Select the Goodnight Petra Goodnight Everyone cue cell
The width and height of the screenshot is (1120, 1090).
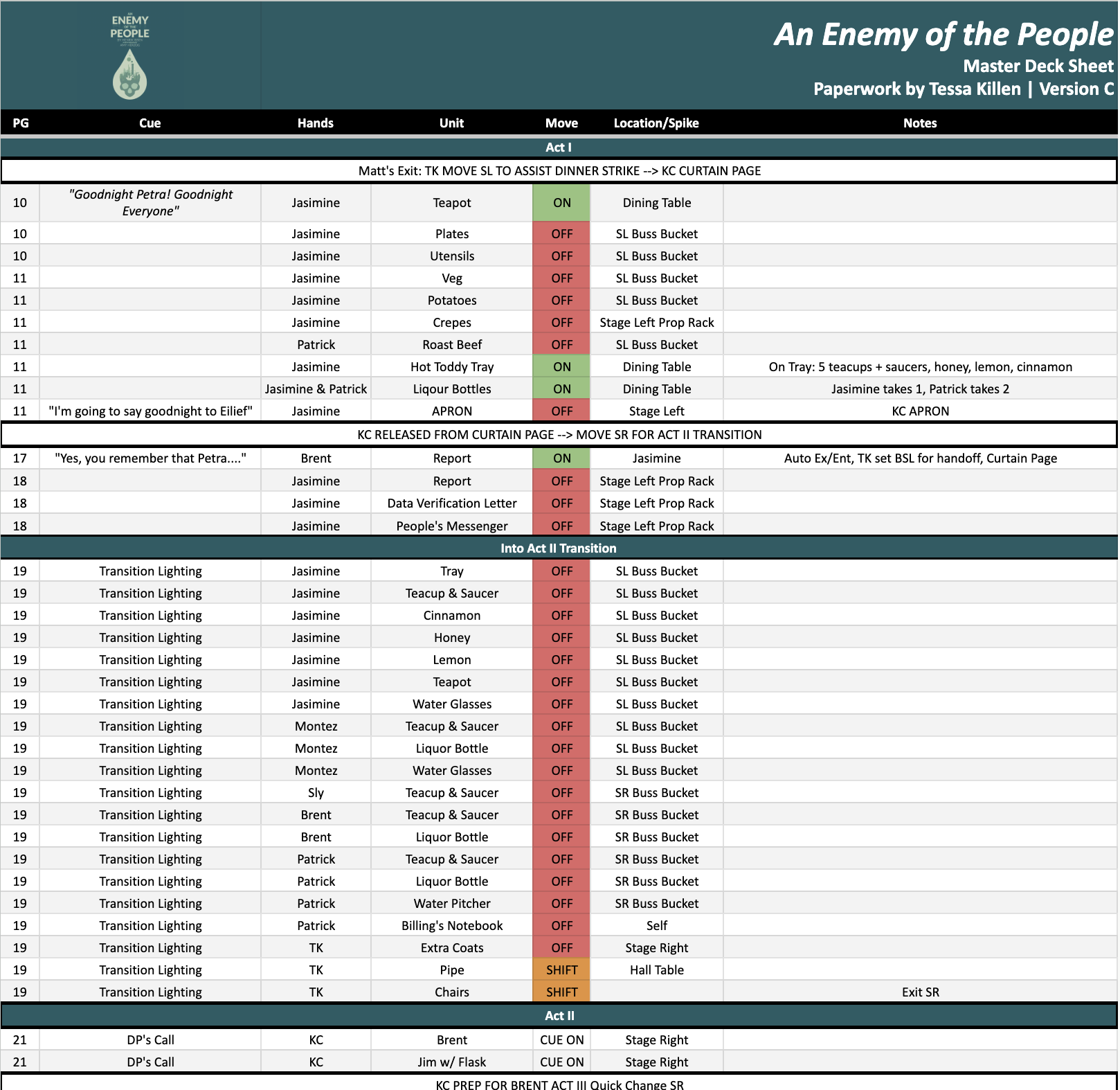(150, 202)
